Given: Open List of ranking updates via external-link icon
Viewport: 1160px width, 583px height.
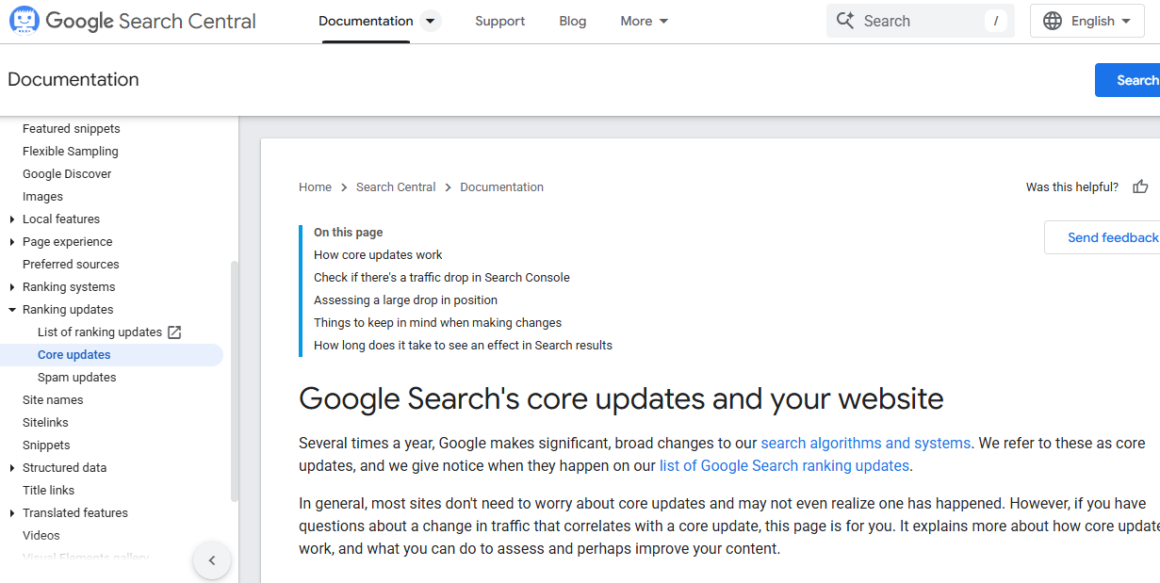Looking at the screenshot, I should [x=175, y=331].
